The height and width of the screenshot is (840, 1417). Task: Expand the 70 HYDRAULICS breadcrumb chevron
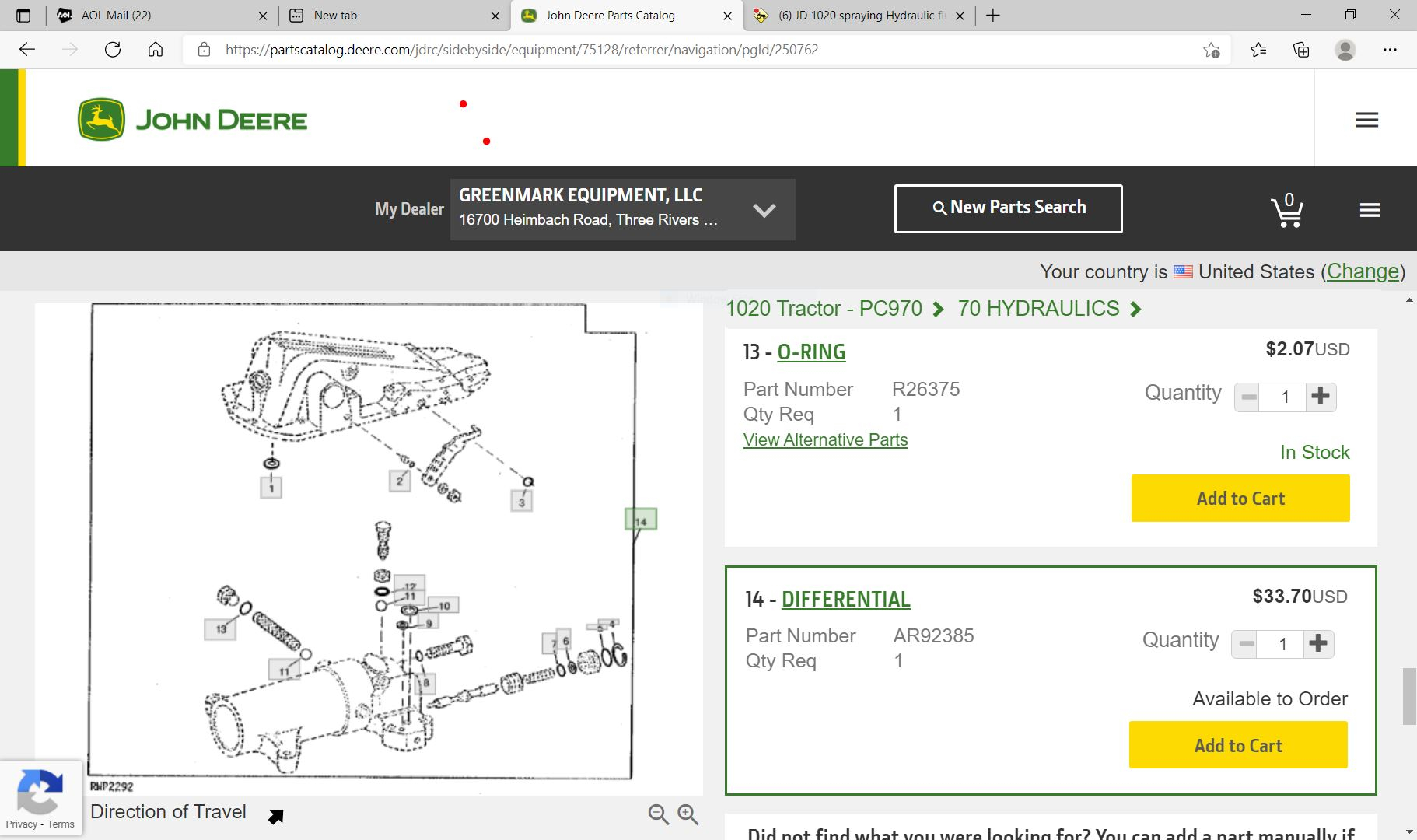click(x=1136, y=310)
